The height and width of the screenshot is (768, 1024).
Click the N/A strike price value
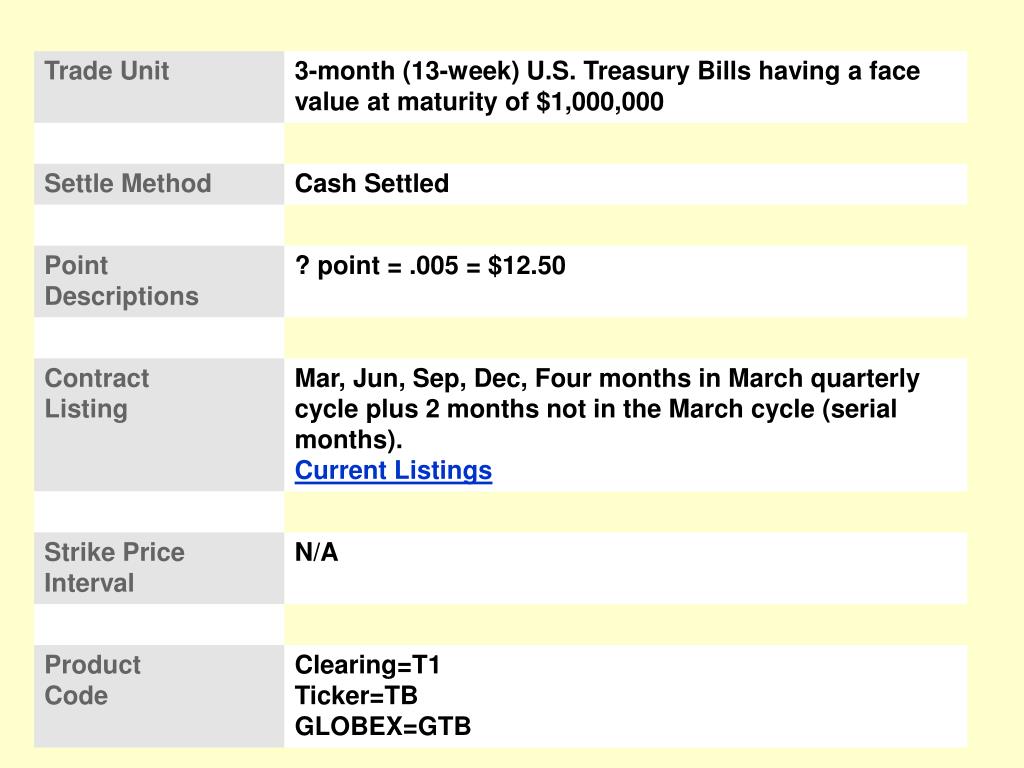click(316, 552)
